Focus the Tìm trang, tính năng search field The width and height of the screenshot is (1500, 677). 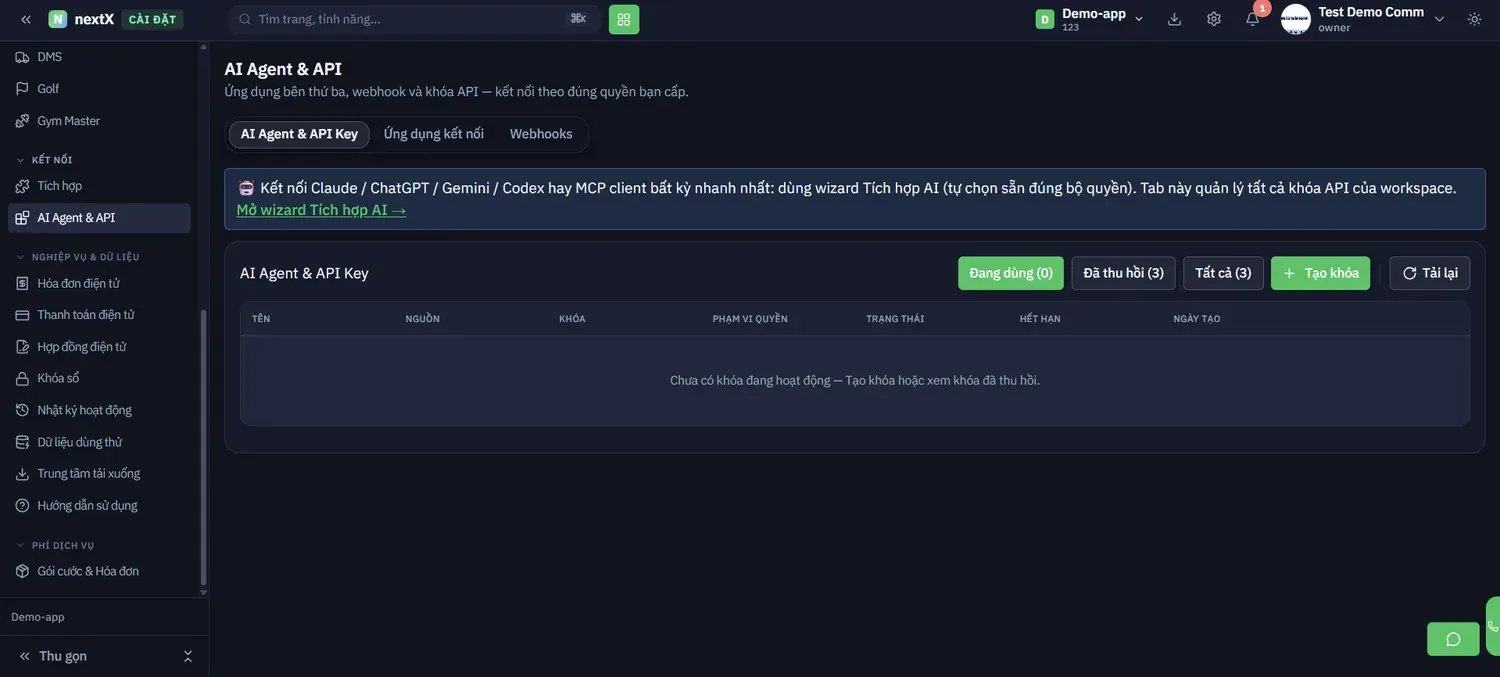click(x=415, y=19)
